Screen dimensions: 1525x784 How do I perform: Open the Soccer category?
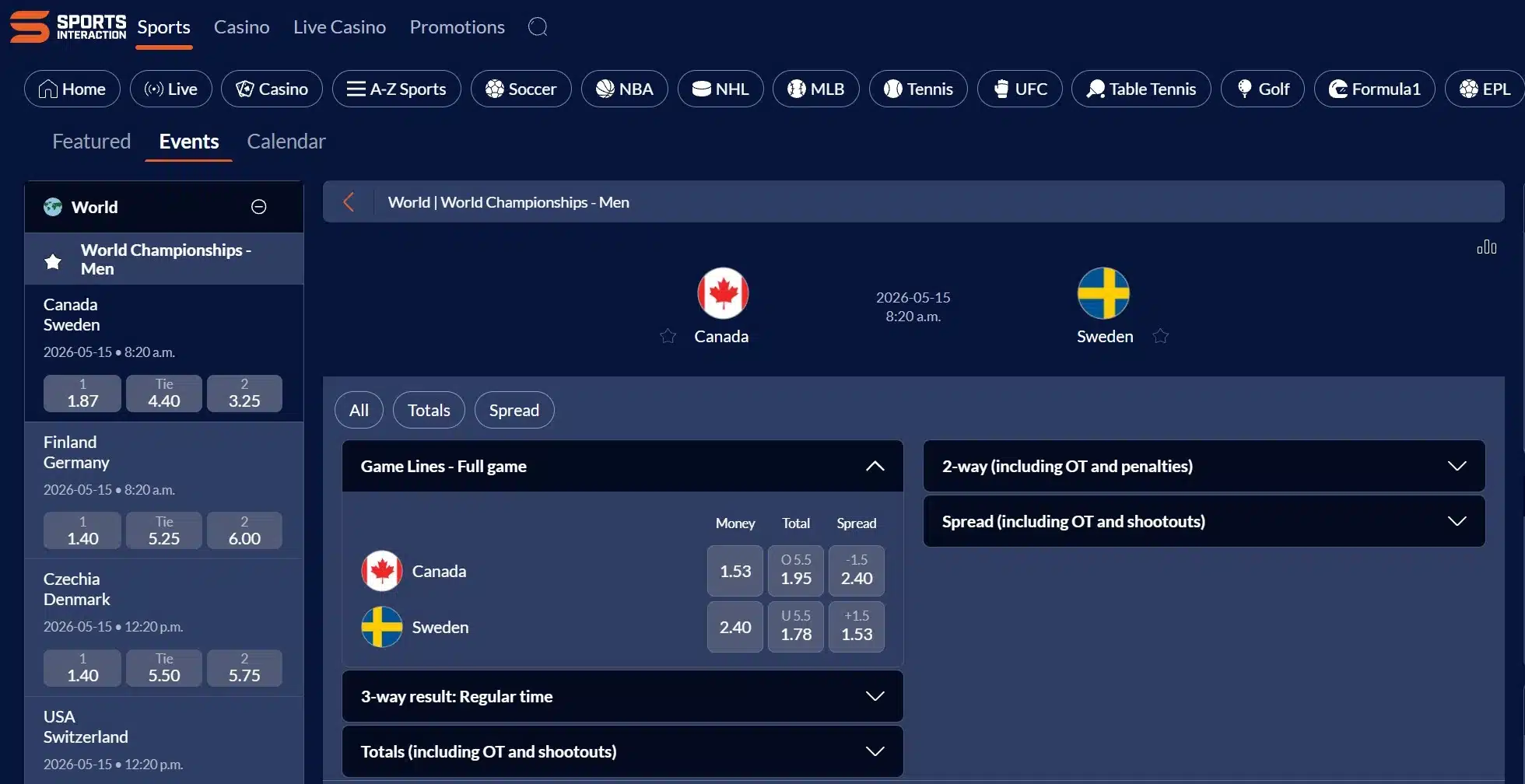(x=521, y=89)
